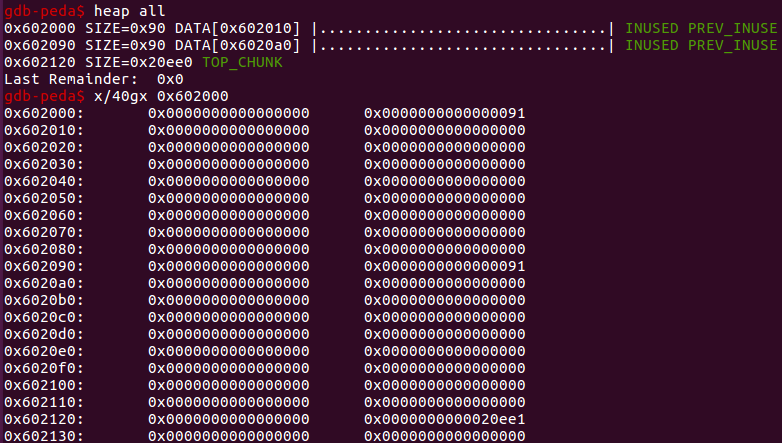Image resolution: width=782 pixels, height=443 pixels.
Task: Click the 0x0000000000000091 value in row 0x602000
Action: point(444,113)
